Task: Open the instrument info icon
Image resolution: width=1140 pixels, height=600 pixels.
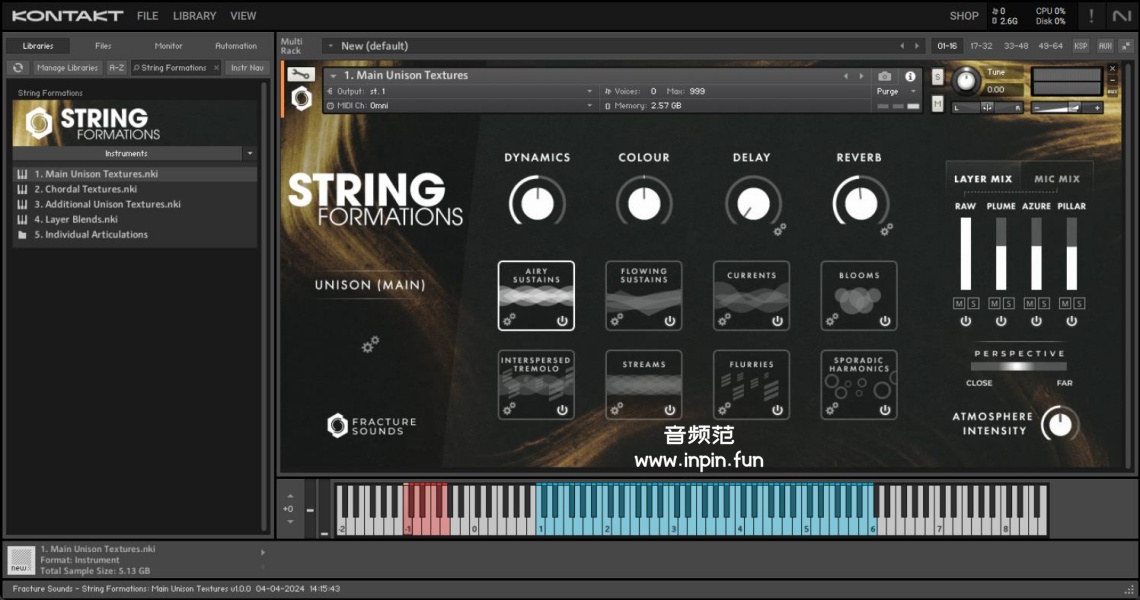Action: [910, 76]
